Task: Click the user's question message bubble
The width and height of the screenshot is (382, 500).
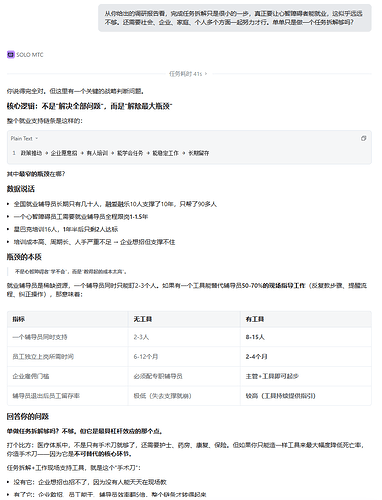Action: click(x=235, y=18)
